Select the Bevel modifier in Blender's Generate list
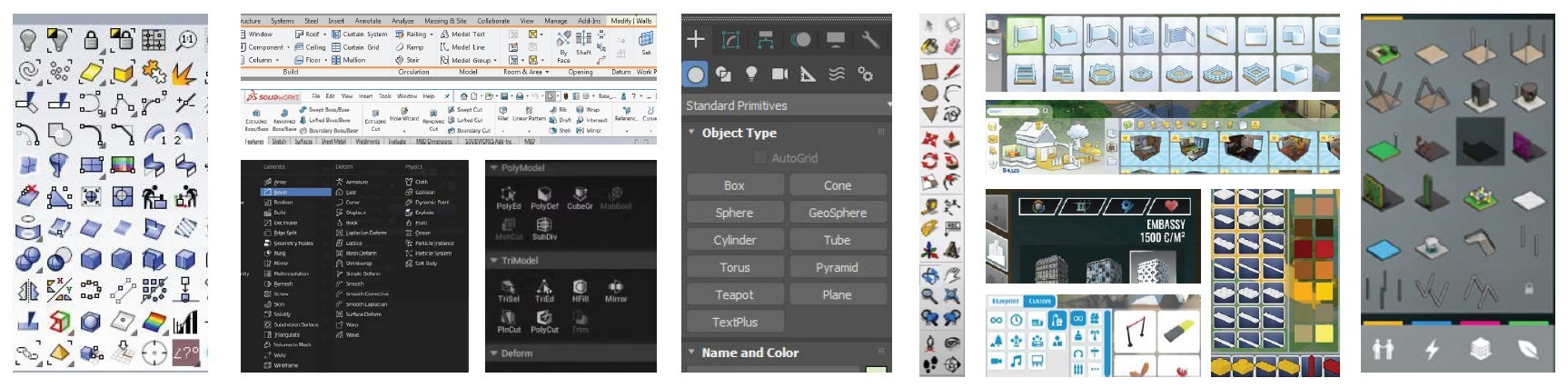This screenshot has height=388, width=1568. [x=296, y=193]
